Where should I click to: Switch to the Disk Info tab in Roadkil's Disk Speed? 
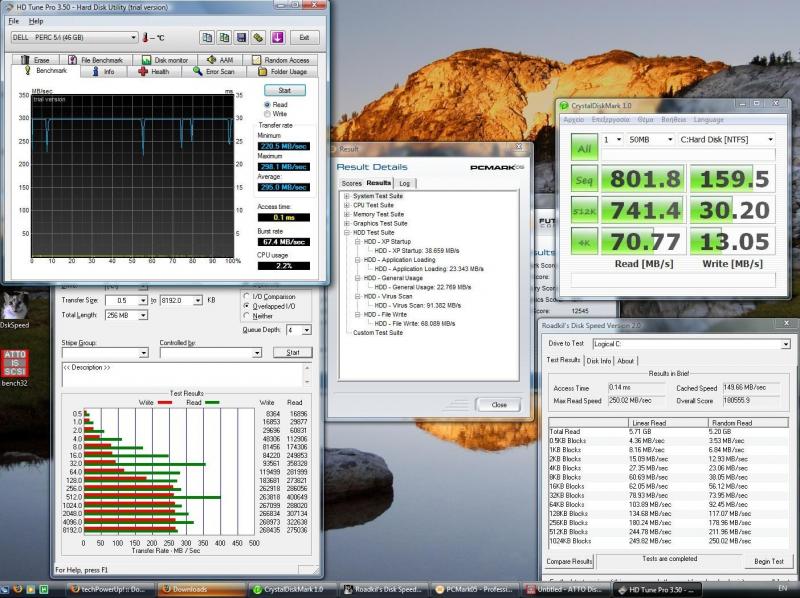tap(598, 361)
